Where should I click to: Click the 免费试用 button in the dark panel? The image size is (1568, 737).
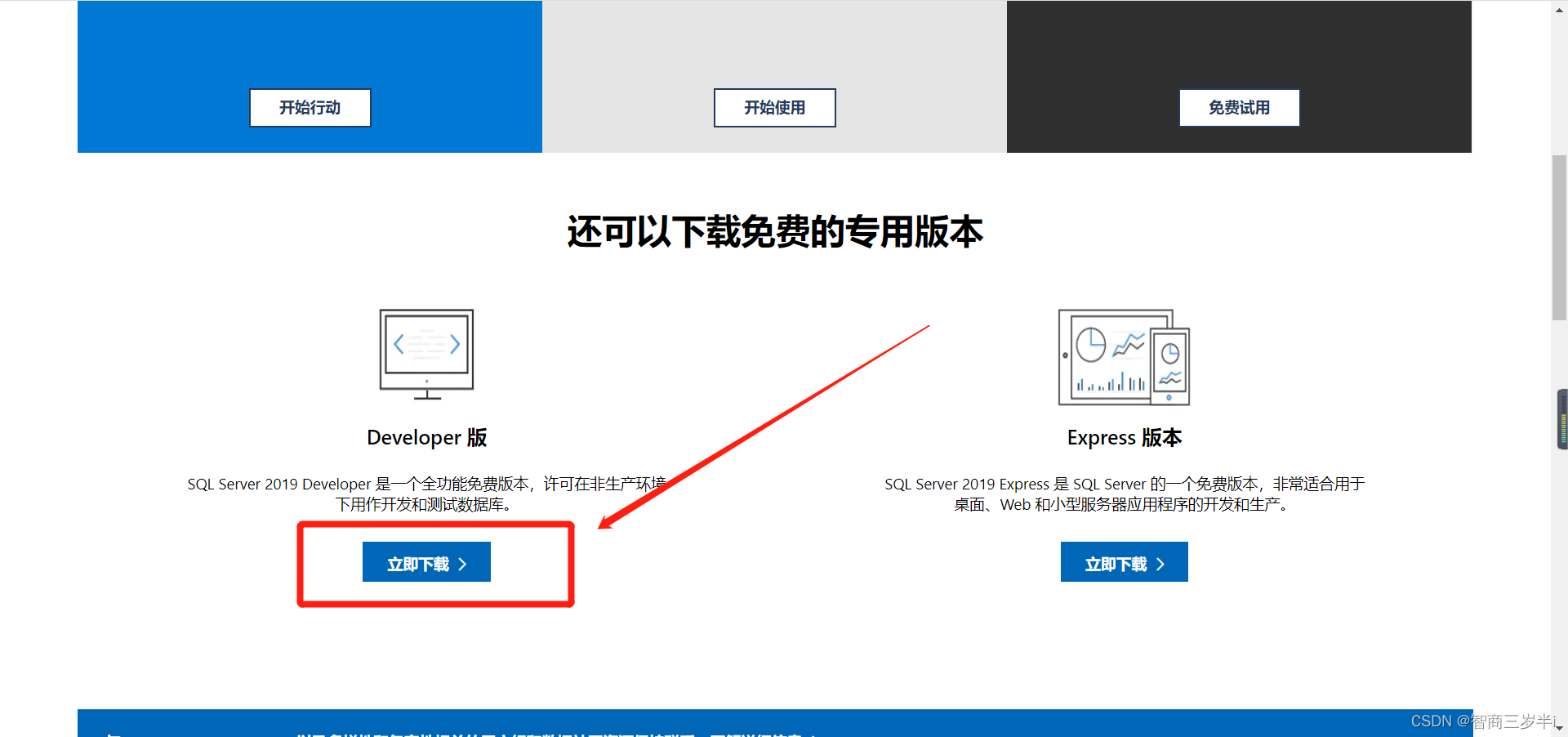point(1240,108)
